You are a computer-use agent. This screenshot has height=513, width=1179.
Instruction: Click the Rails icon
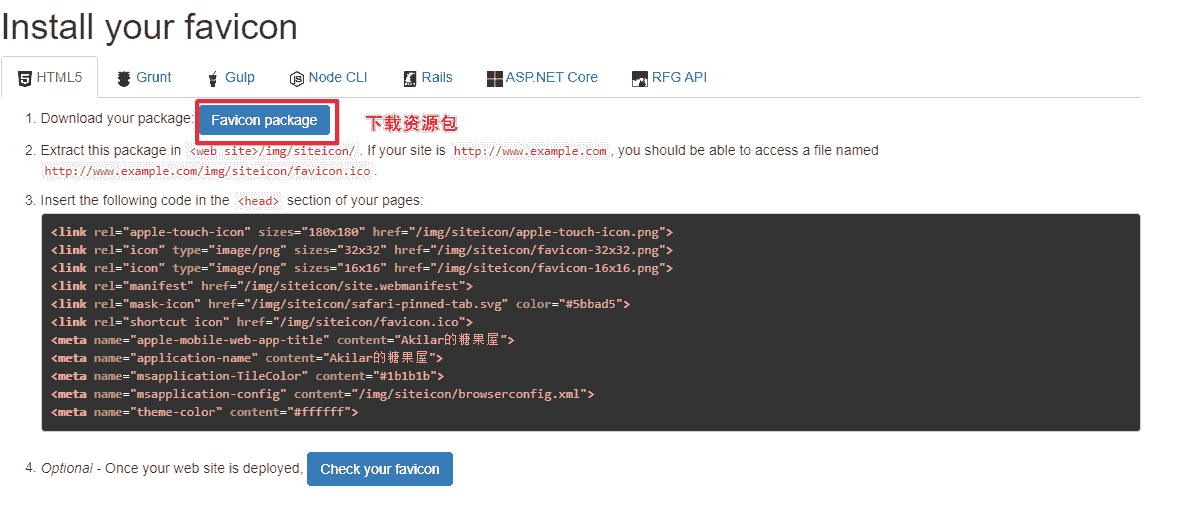pos(410,78)
